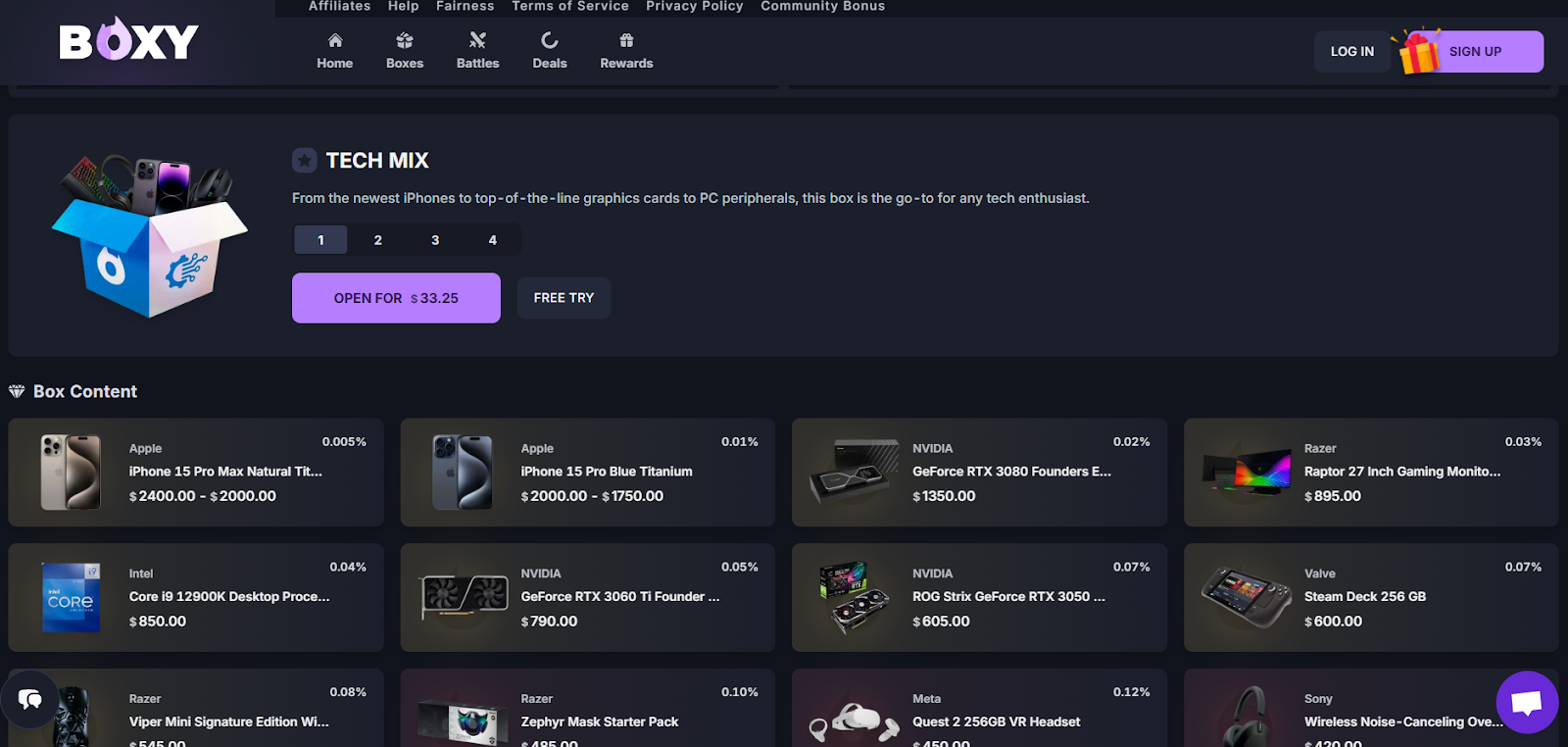Click the iPhone 15 Pro Blue Titanium image
Screen dimensions: 1568x747
[463, 473]
